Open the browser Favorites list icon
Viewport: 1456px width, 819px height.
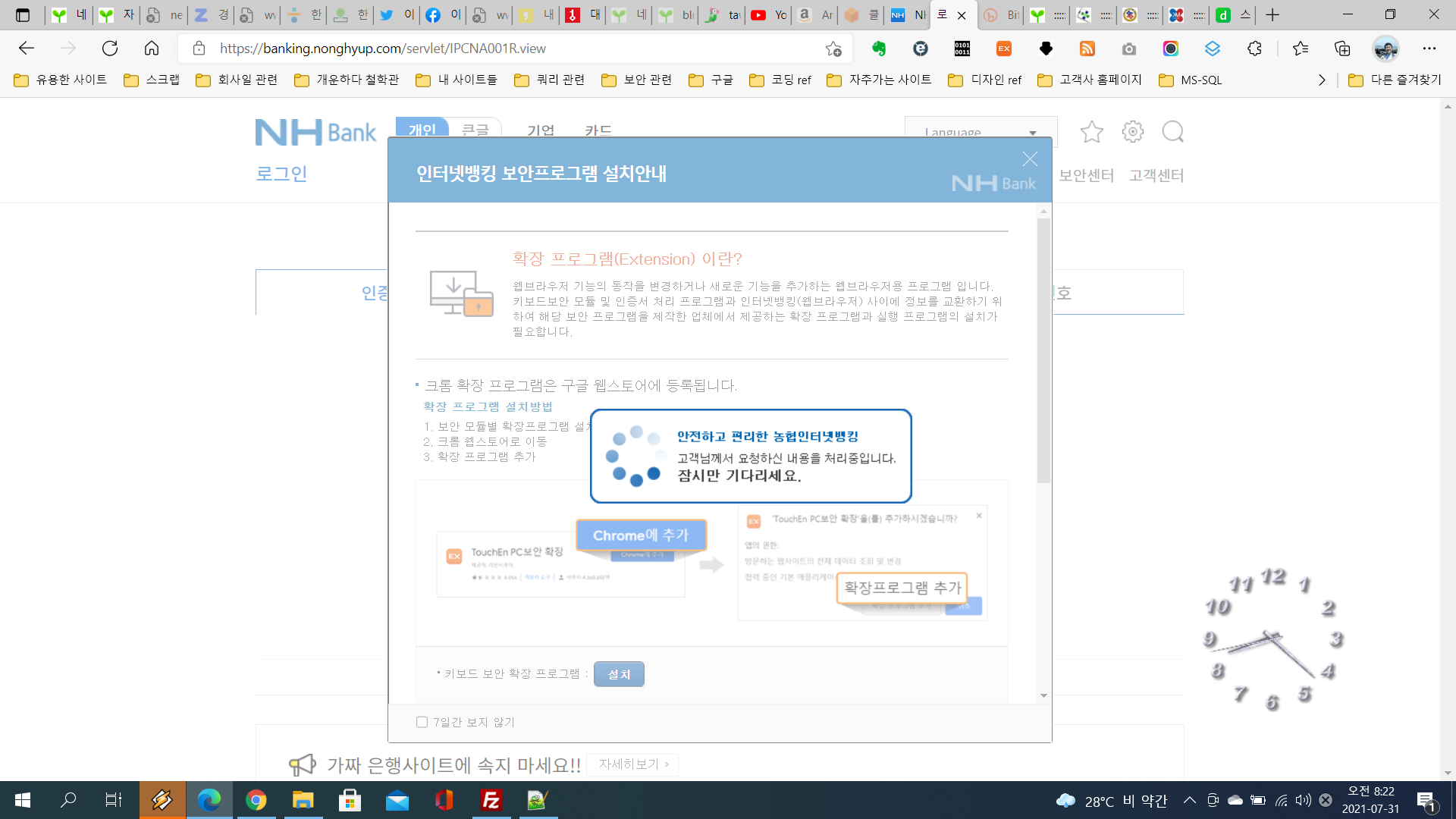tap(1301, 49)
